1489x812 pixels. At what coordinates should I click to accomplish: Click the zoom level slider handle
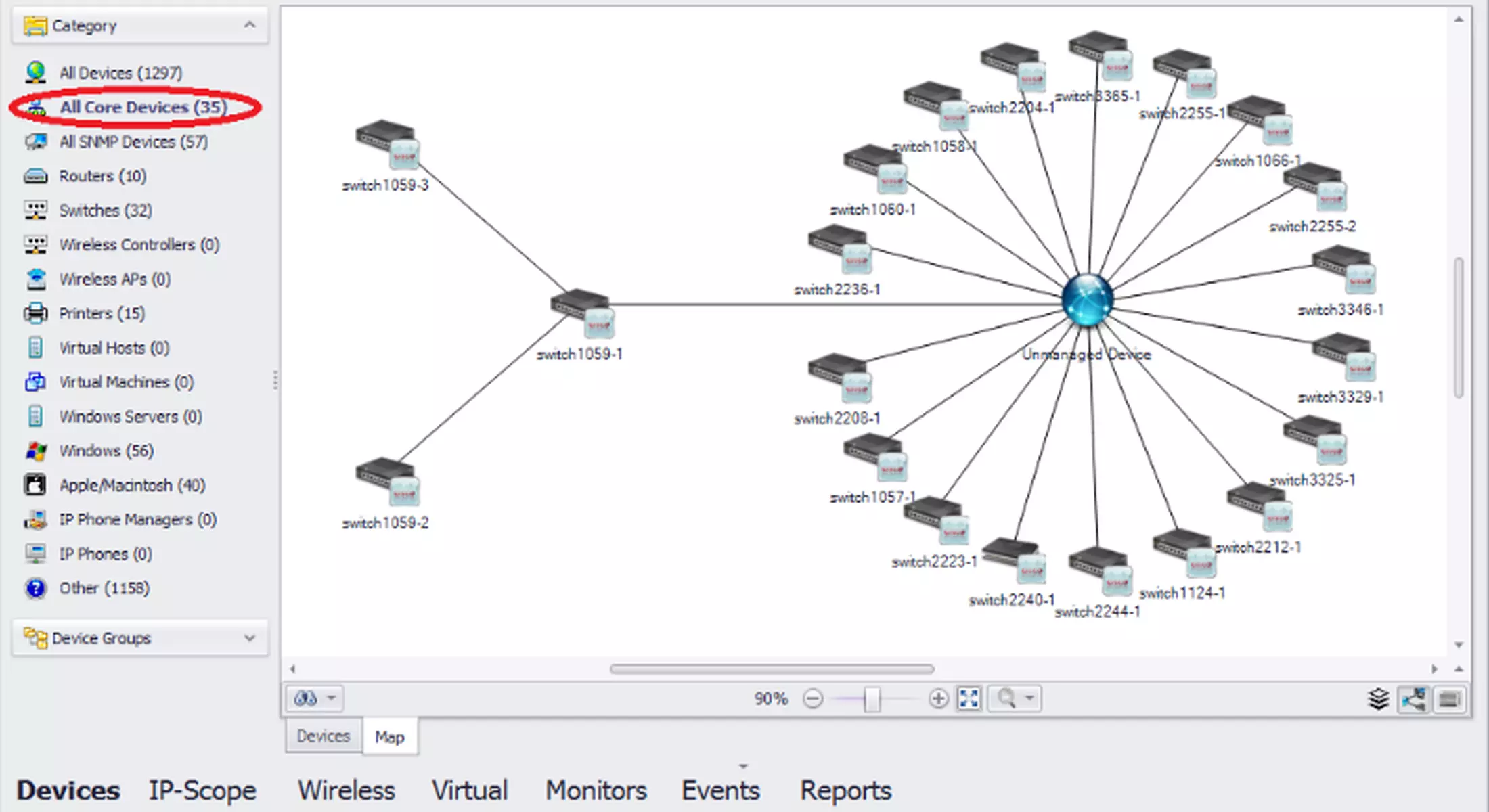pos(872,699)
